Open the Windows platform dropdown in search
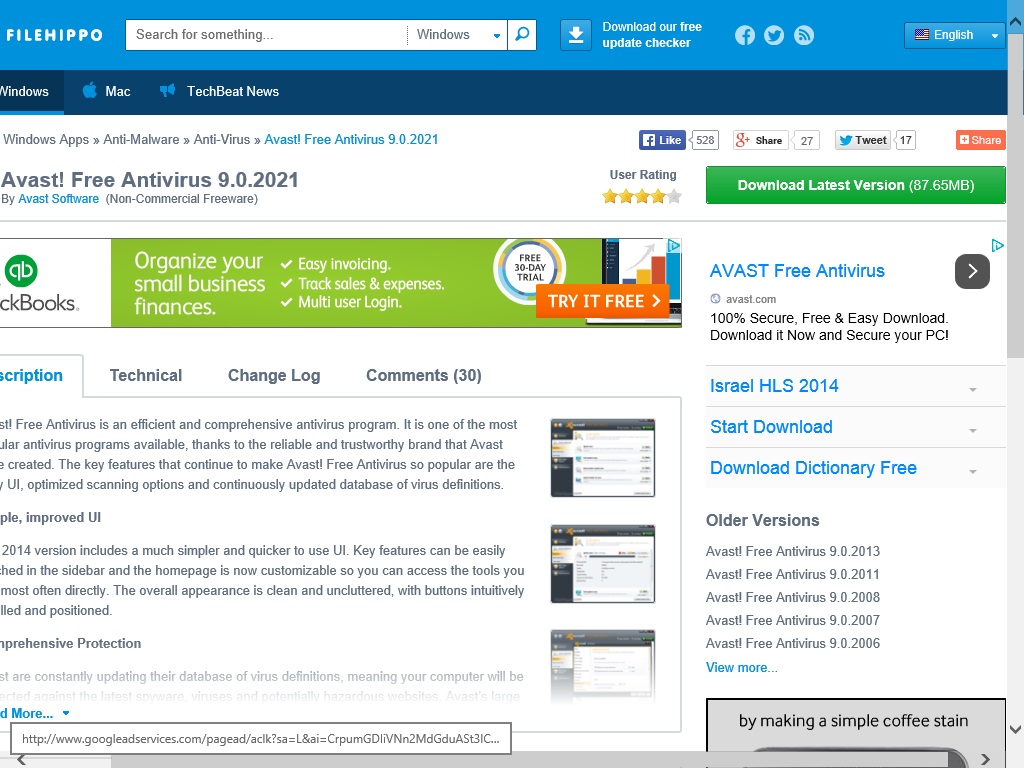 [457, 35]
